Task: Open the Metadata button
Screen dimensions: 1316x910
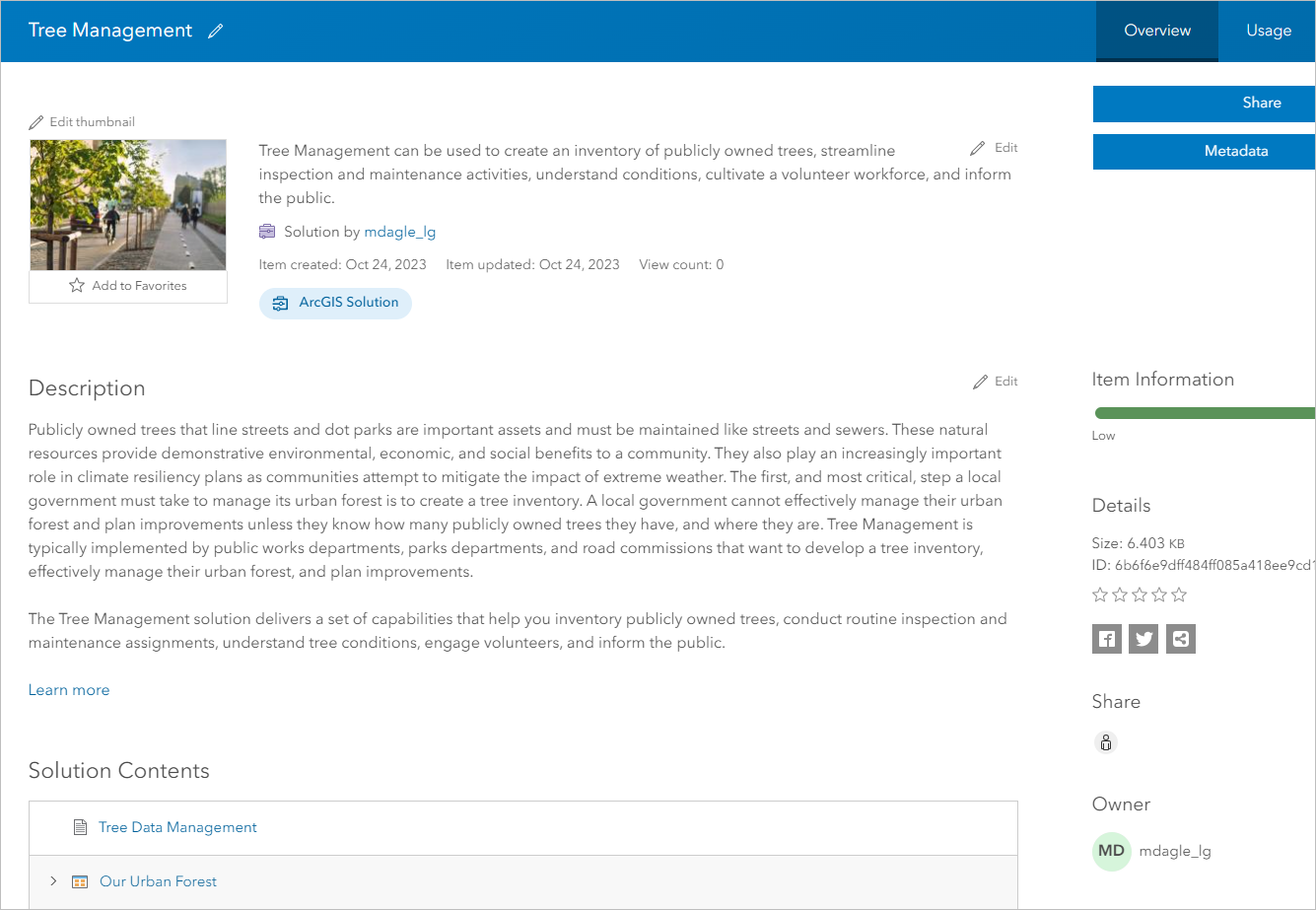Action: (x=1204, y=151)
